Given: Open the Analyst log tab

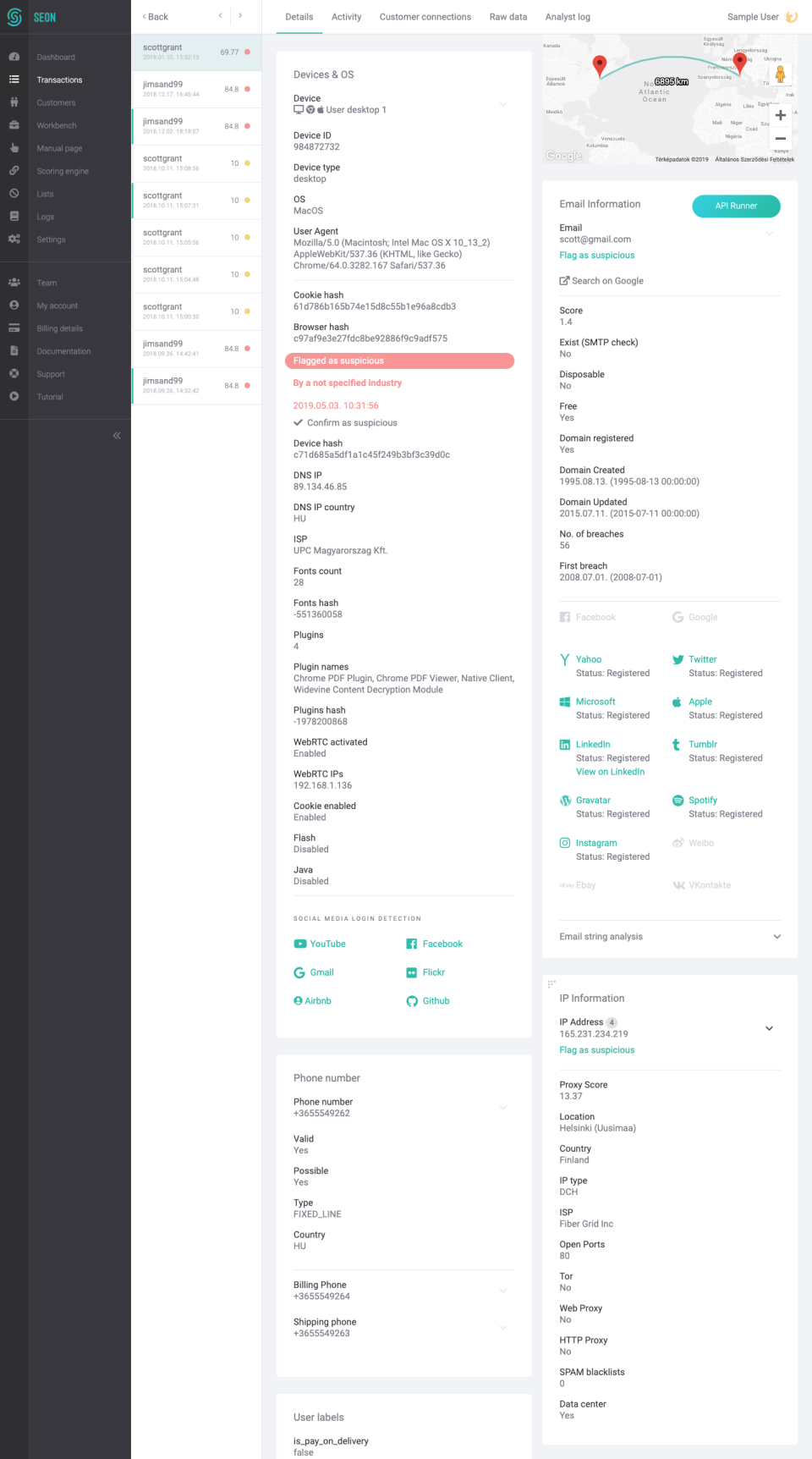Looking at the screenshot, I should pyautogui.click(x=568, y=17).
